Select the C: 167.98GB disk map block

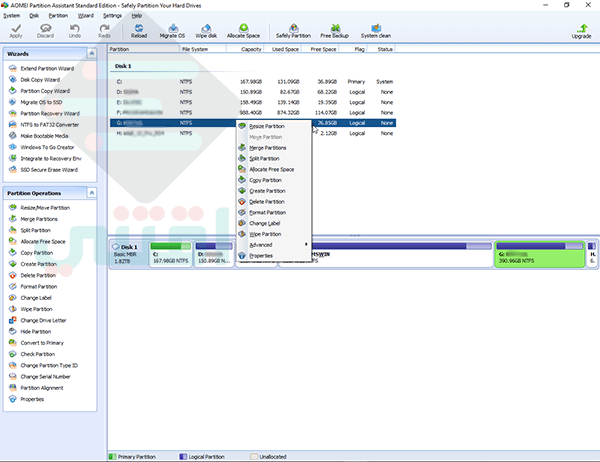click(x=171, y=254)
